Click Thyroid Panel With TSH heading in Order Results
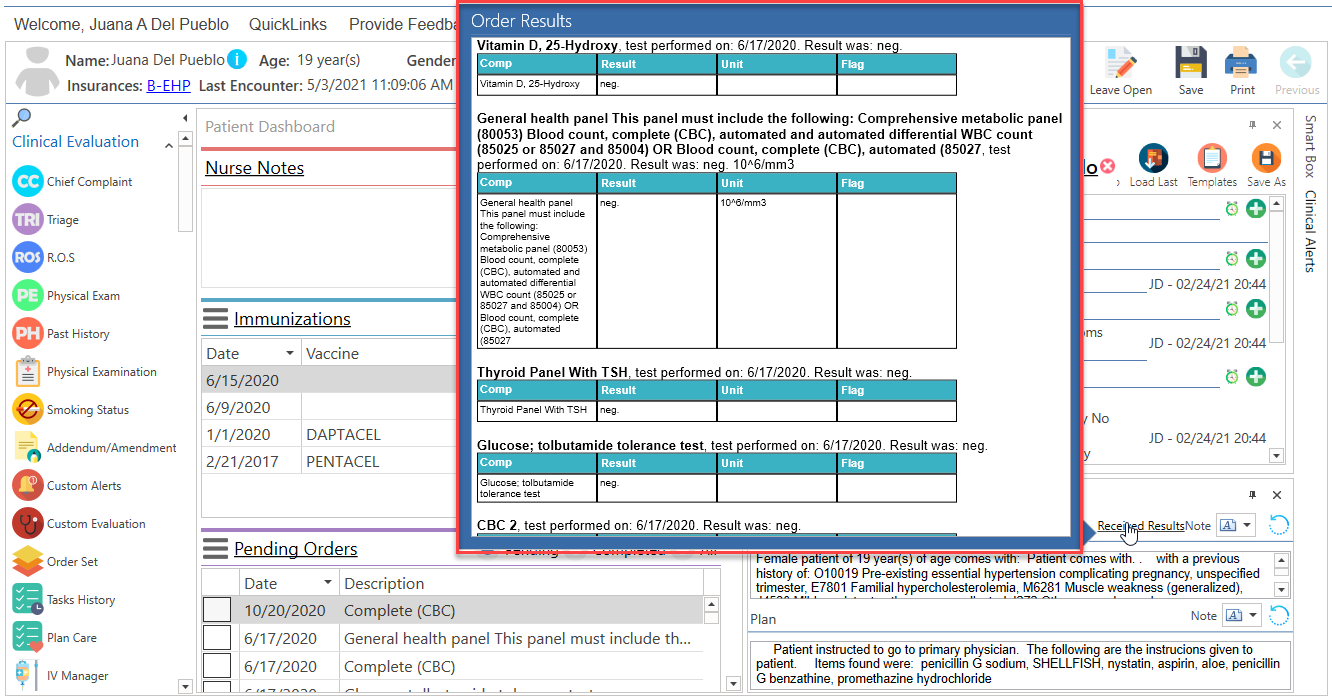Image resolution: width=1332 pixels, height=697 pixels. (552, 372)
